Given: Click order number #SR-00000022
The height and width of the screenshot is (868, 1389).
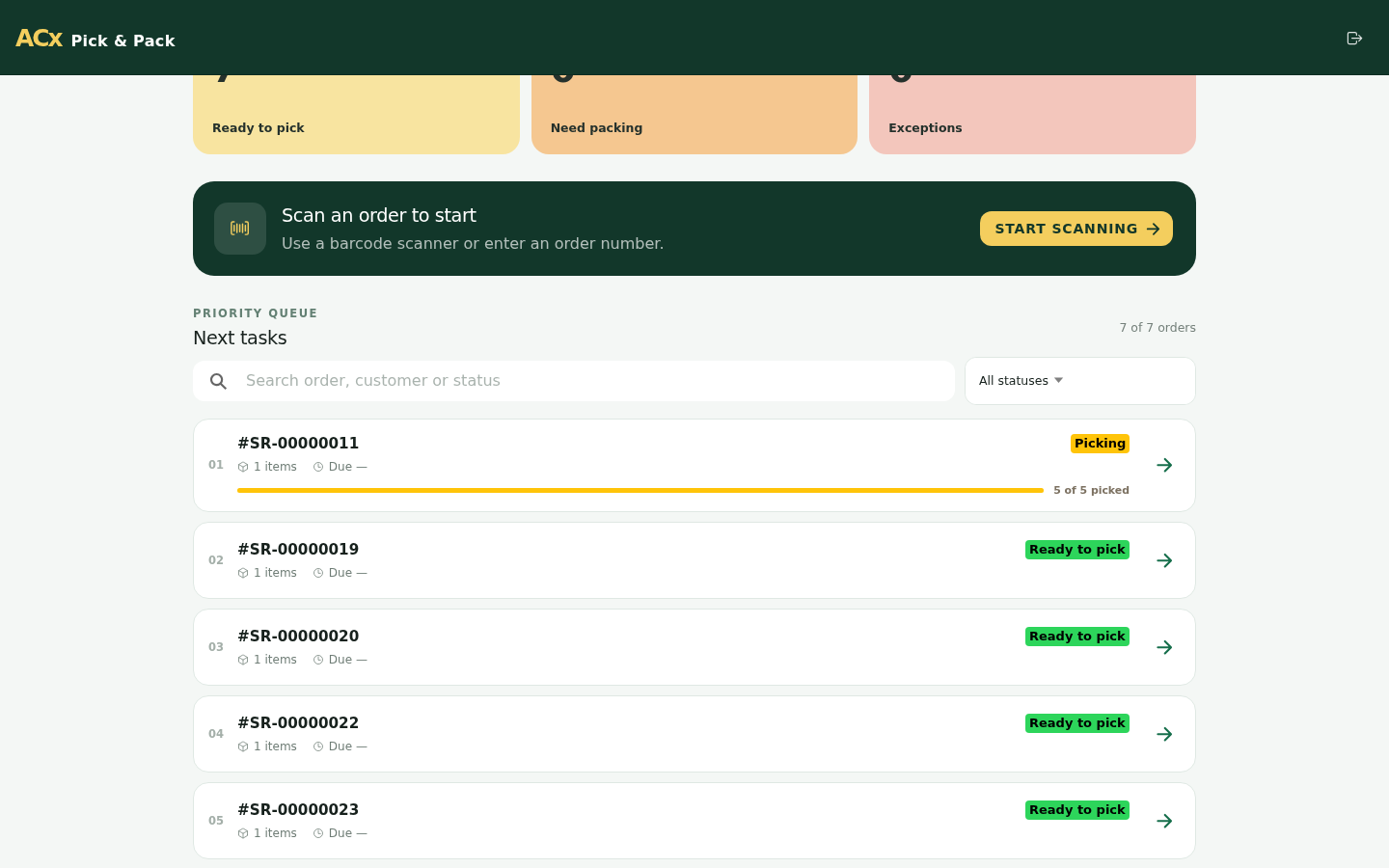Looking at the screenshot, I should [298, 723].
